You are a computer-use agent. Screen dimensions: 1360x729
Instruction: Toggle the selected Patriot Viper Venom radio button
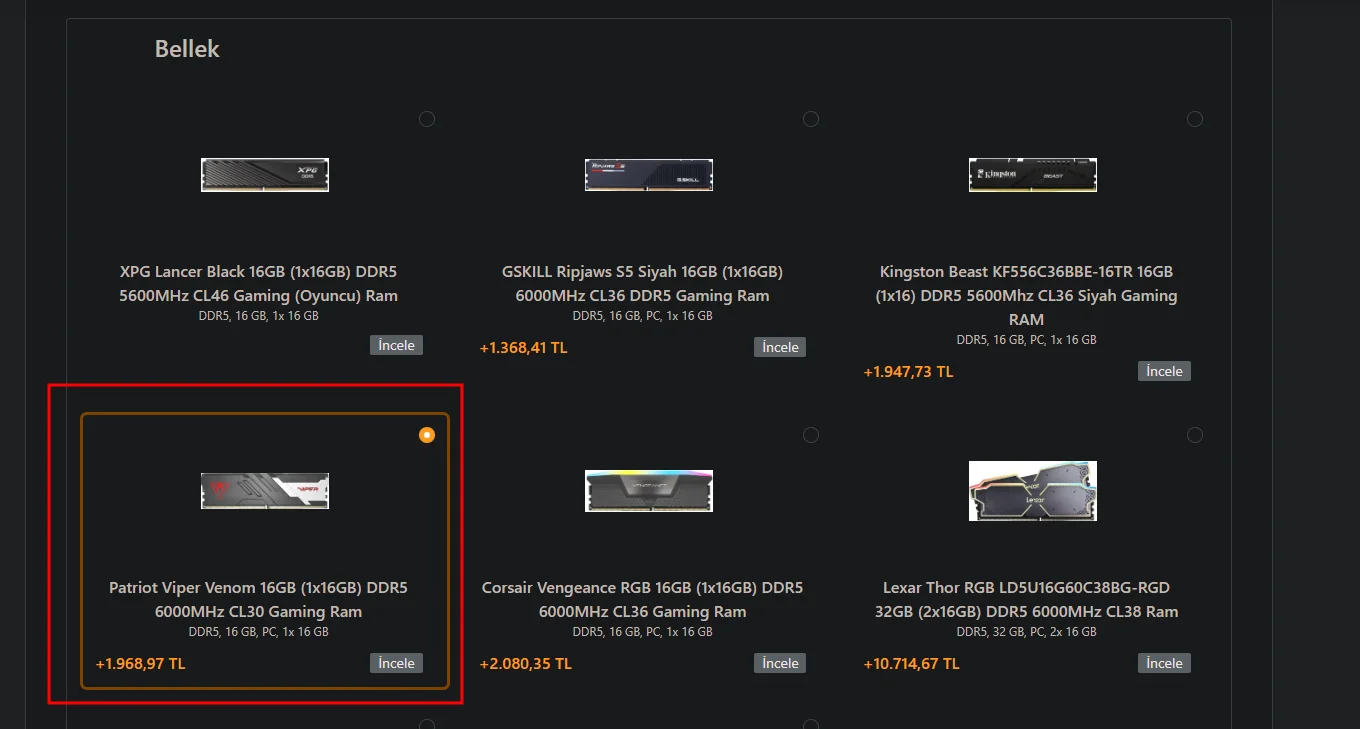(x=427, y=435)
